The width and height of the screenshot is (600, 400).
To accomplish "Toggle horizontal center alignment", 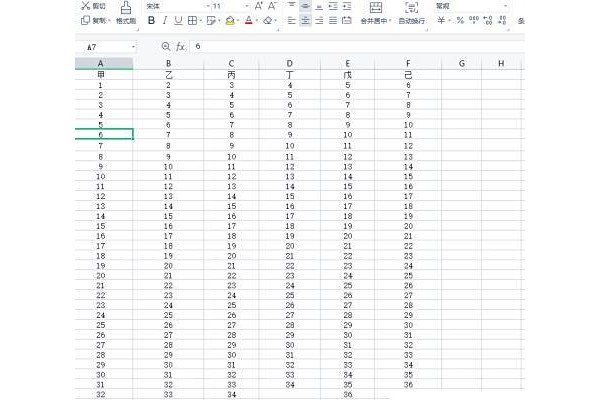I will (305, 21).
